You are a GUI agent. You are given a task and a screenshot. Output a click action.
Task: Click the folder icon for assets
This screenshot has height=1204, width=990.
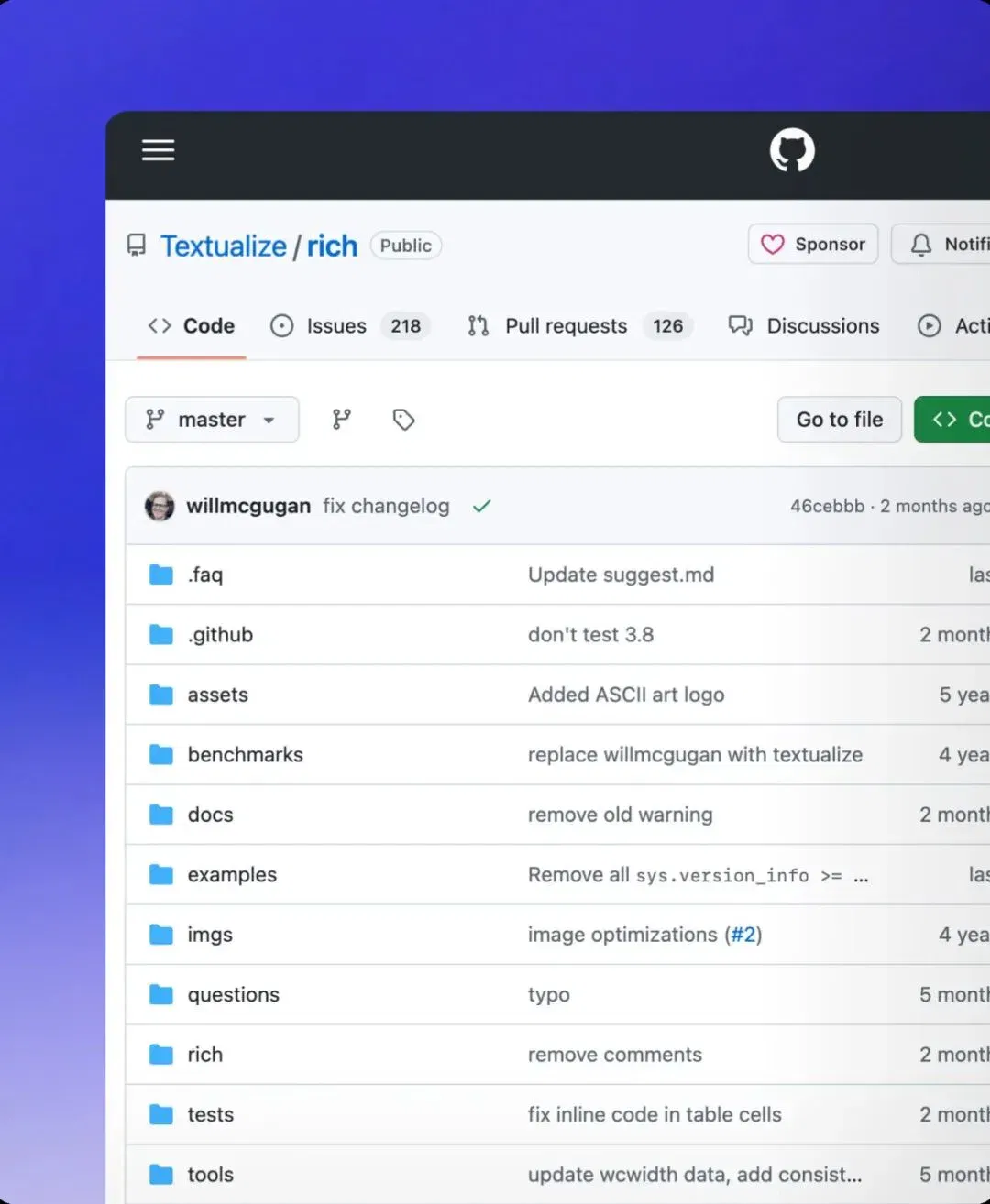tap(161, 695)
